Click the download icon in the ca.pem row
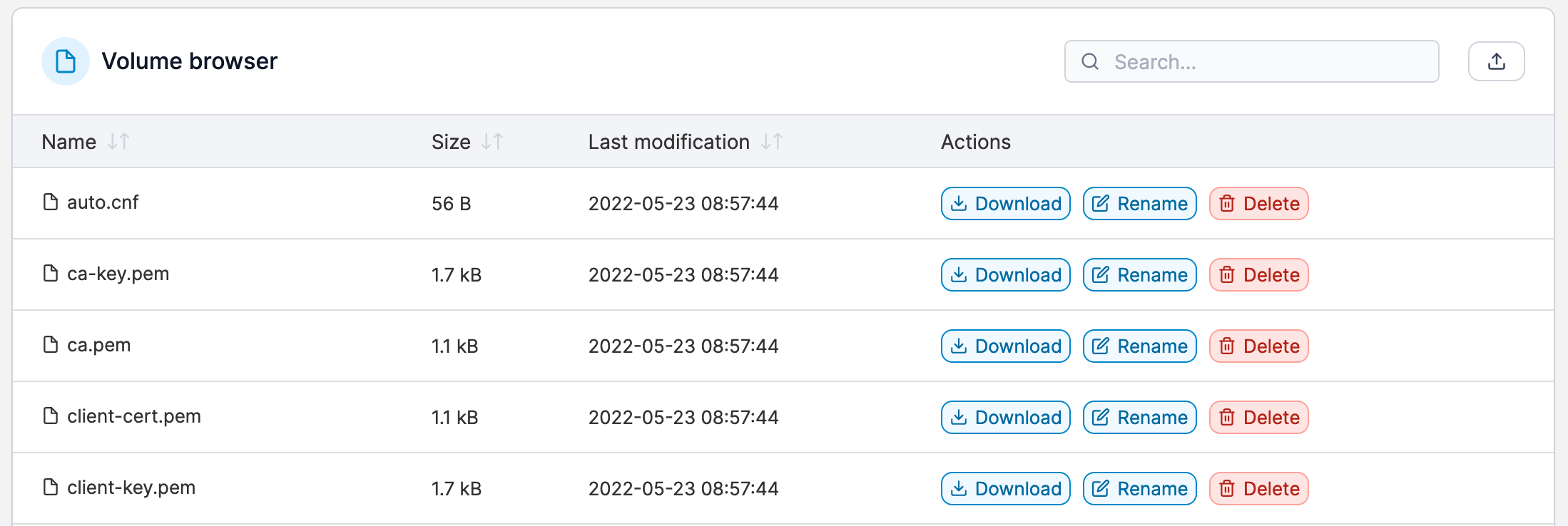Screen dimensions: 1568x526 (959, 346)
